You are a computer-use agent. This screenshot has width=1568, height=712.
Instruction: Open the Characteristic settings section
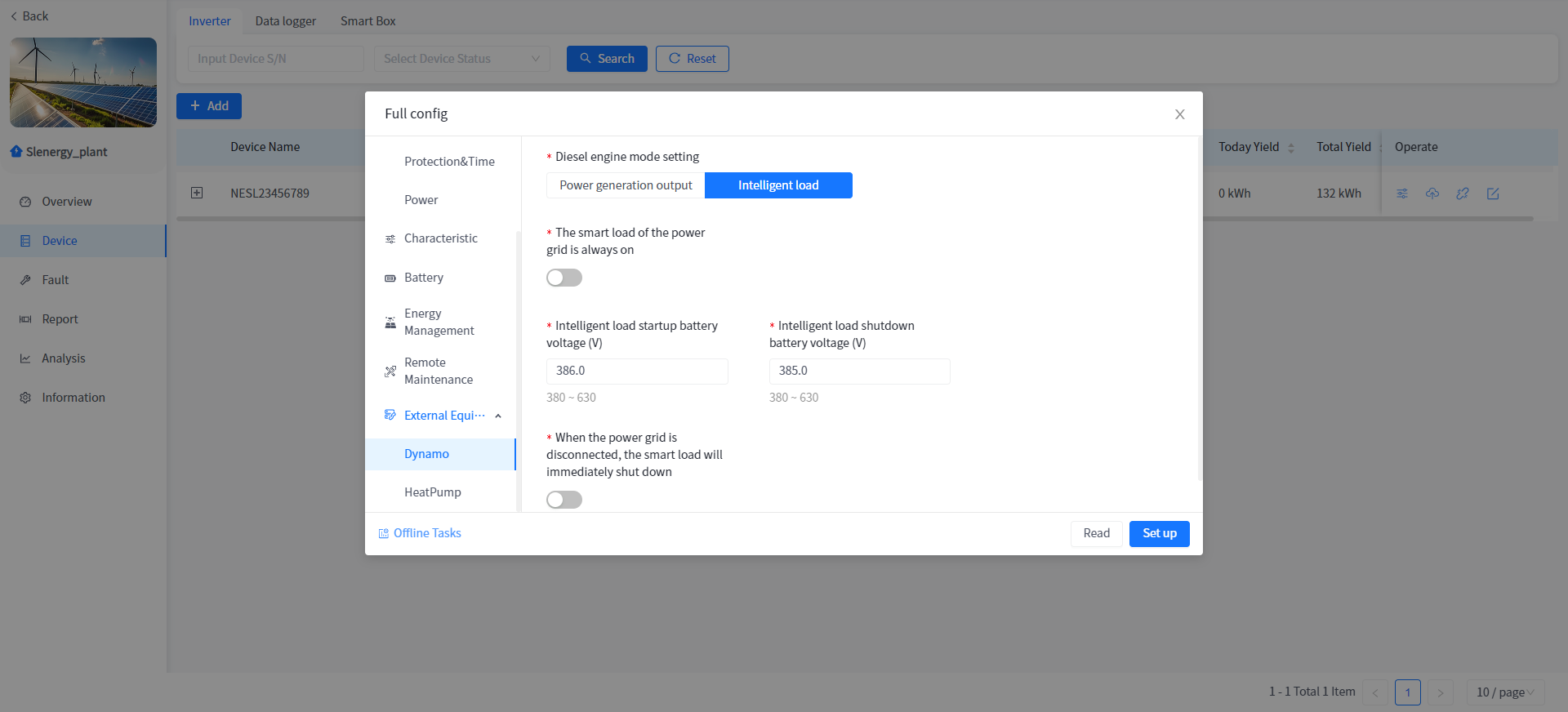[440, 238]
